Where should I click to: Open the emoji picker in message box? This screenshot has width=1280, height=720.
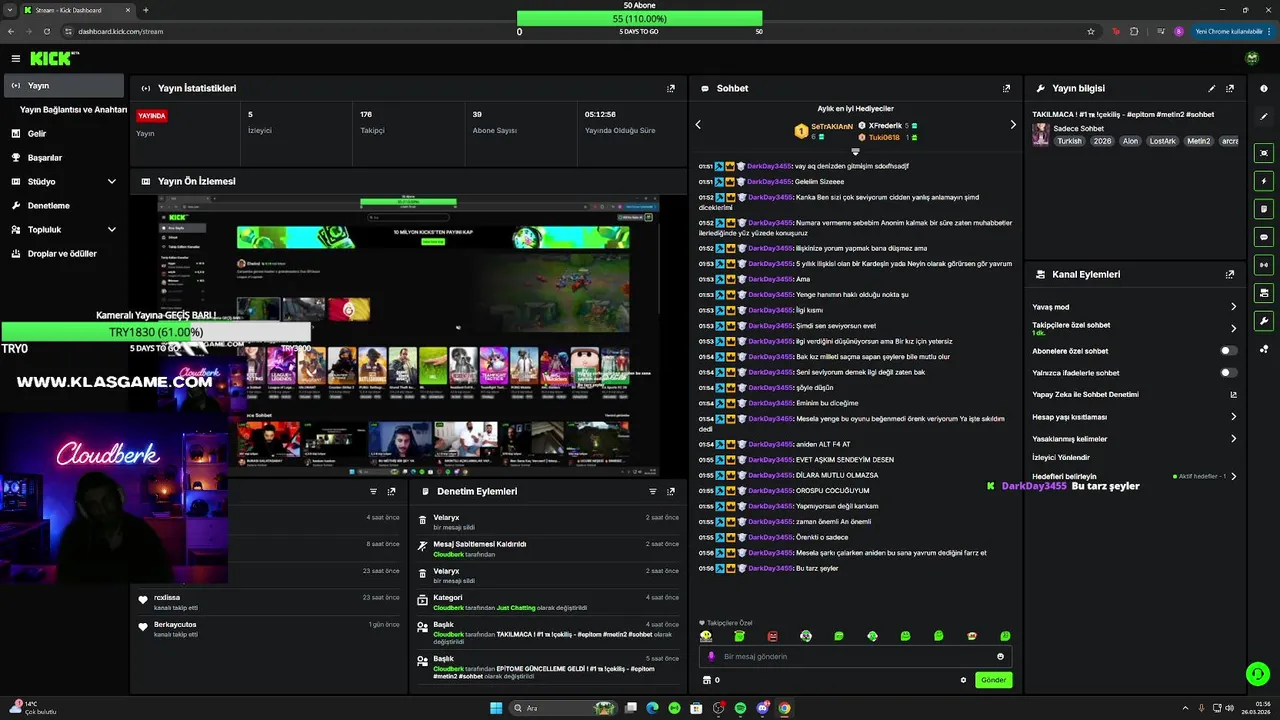1000,656
